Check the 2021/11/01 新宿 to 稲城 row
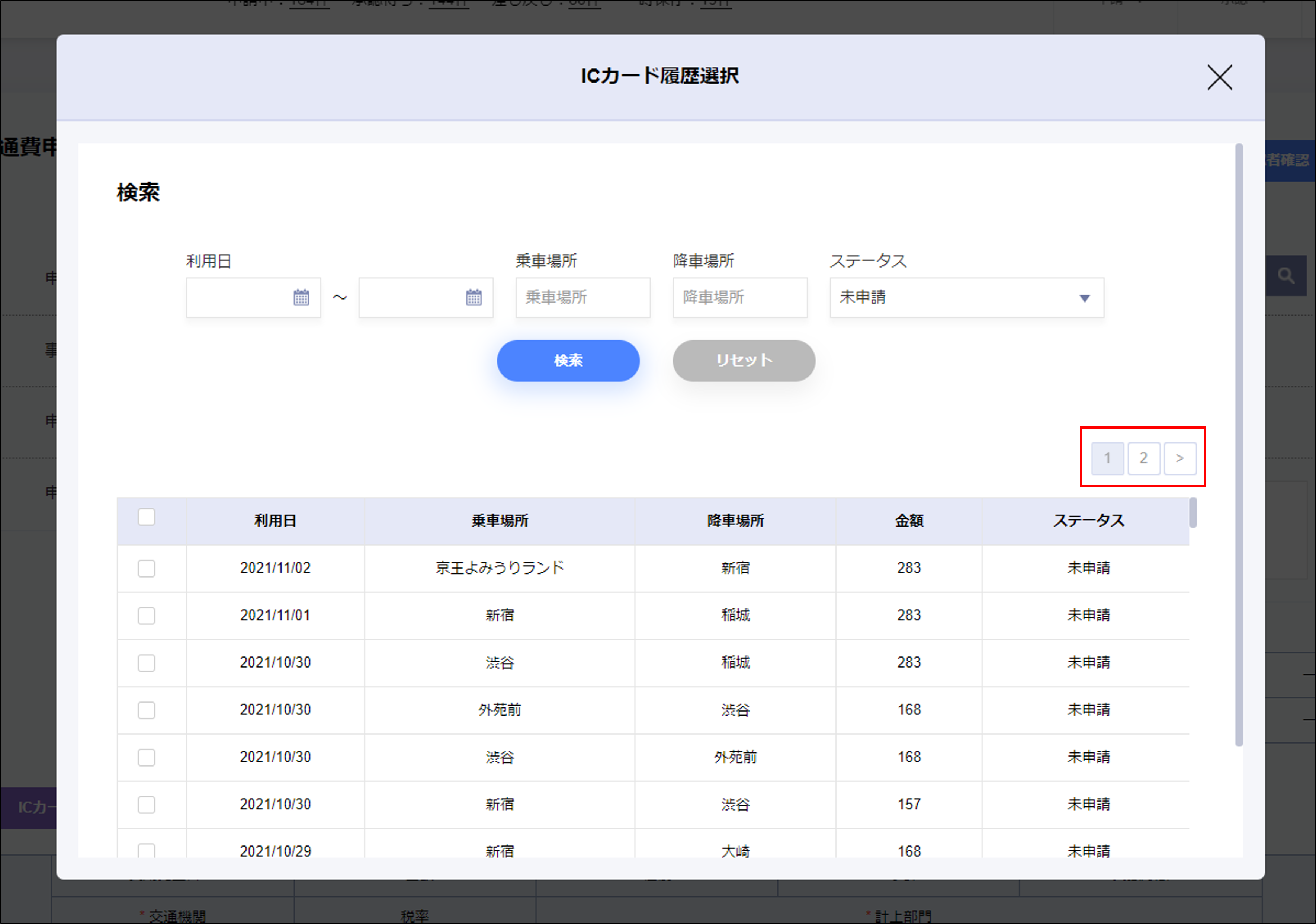Viewport: 1316px width, 924px height. tap(147, 616)
